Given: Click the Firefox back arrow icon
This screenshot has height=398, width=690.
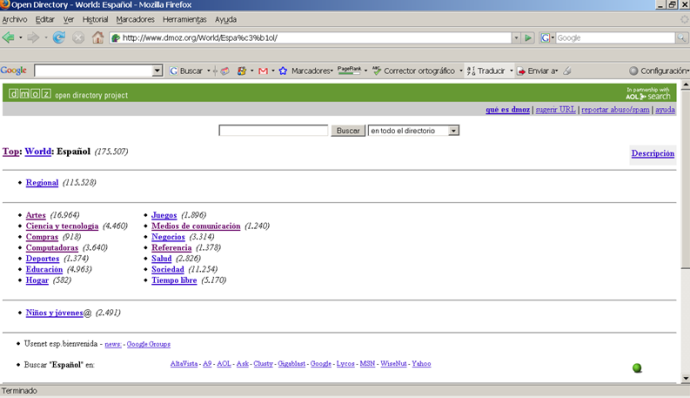Looking at the screenshot, I should coord(8,37).
